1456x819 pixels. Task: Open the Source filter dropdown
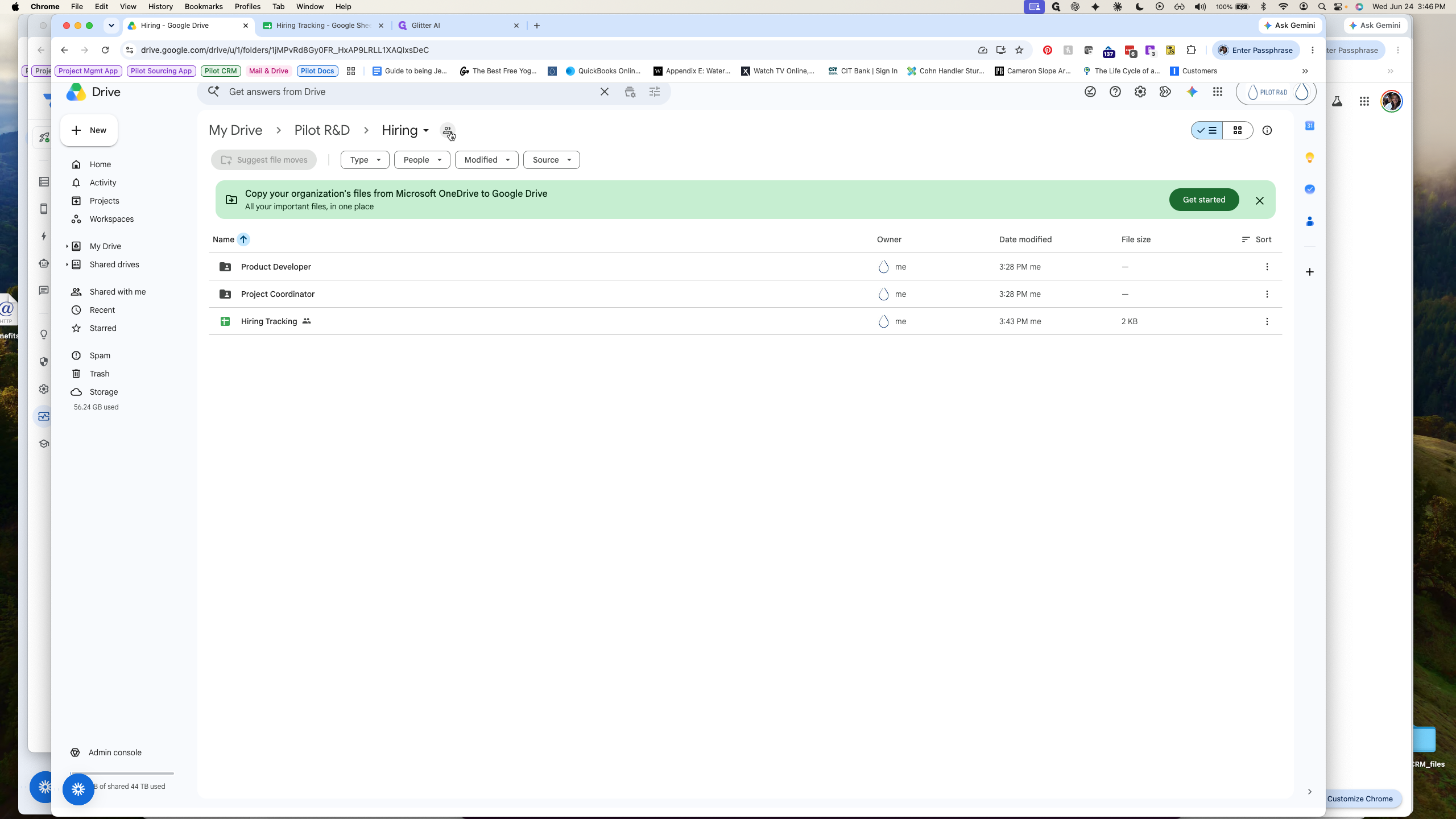pos(552,160)
